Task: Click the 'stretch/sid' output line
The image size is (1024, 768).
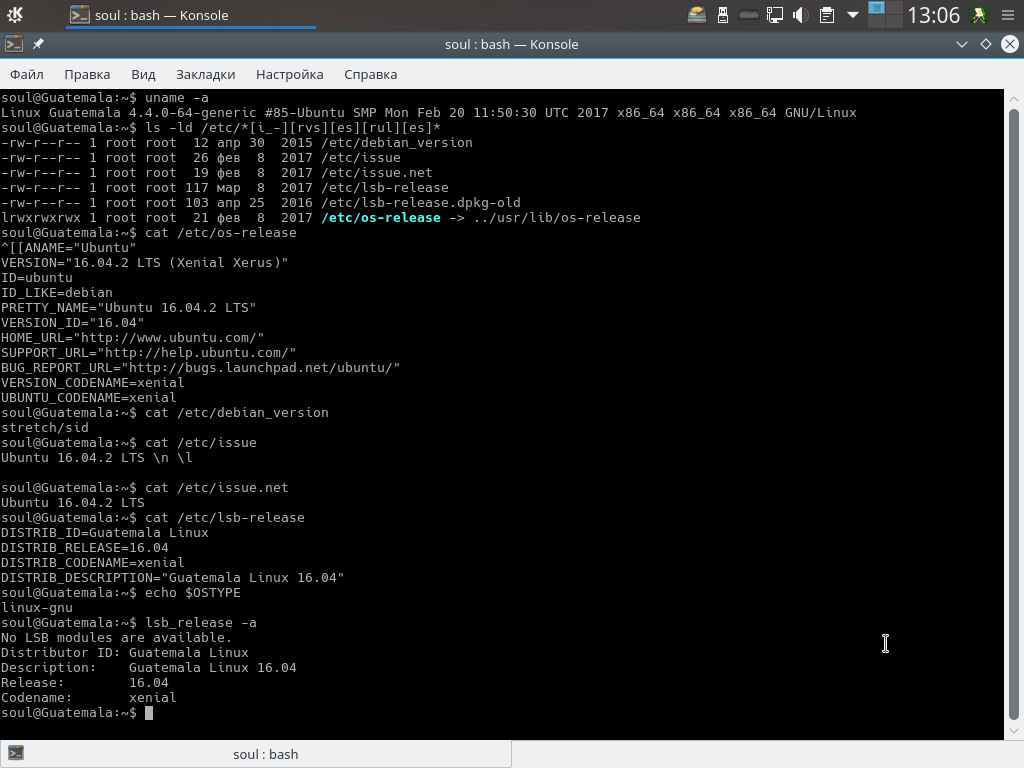Action: click(x=44, y=428)
